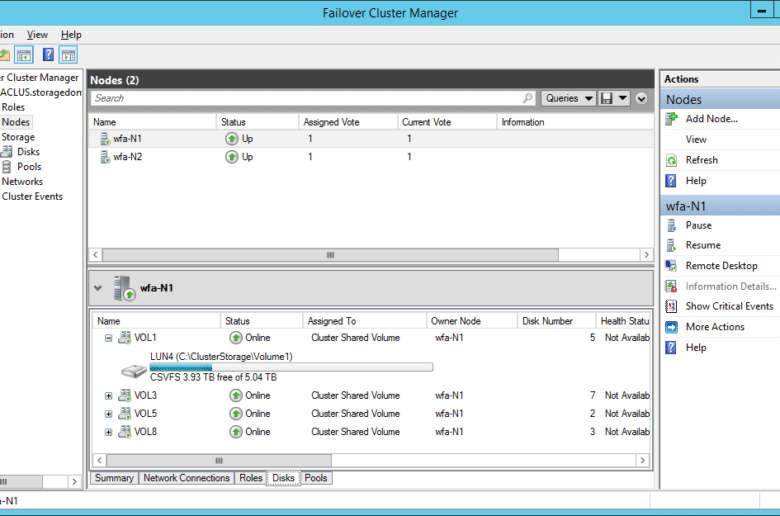Select Storage in the console tree

click(x=18, y=137)
